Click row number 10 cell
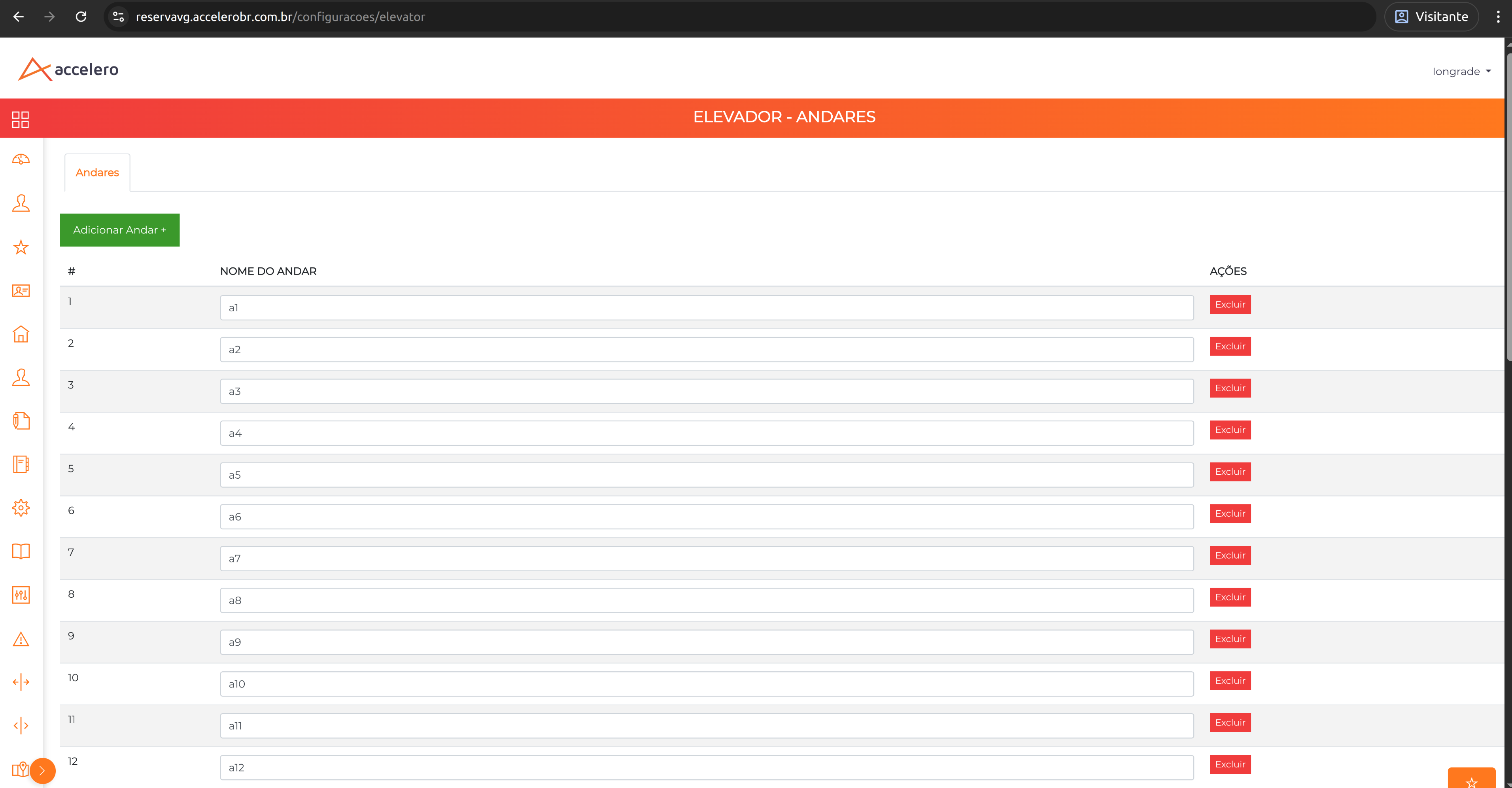Screen dimensions: 1512x788 tap(73, 678)
